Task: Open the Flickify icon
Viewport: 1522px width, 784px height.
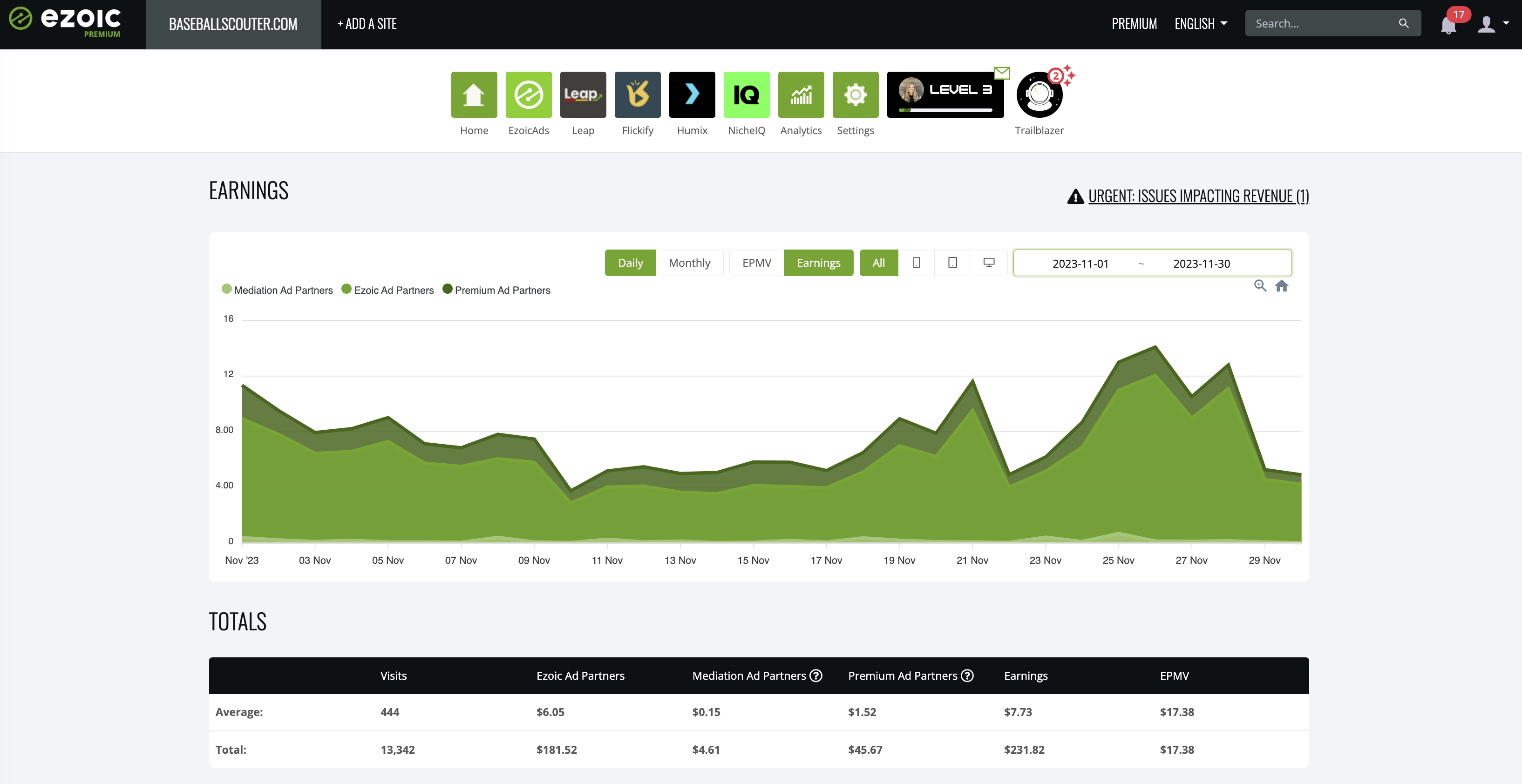Action: pyautogui.click(x=638, y=95)
